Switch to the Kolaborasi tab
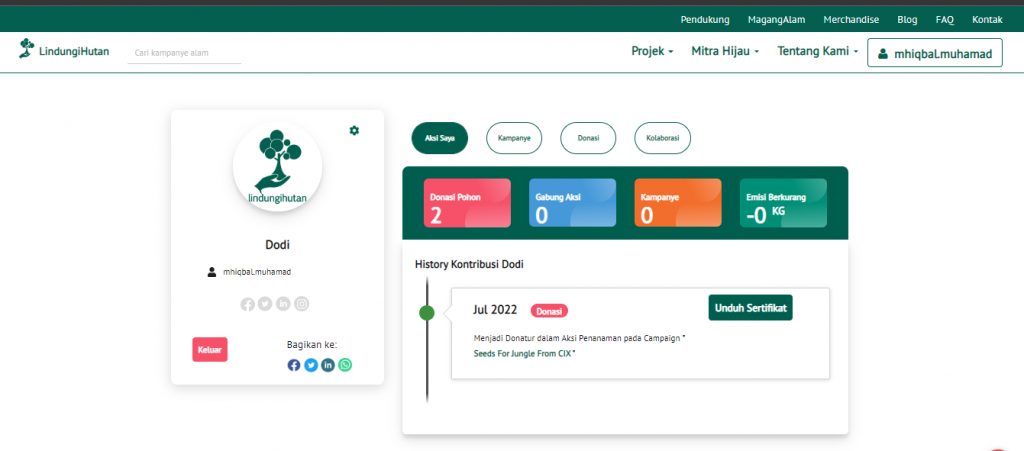The width and height of the screenshot is (1024, 451). pos(662,138)
